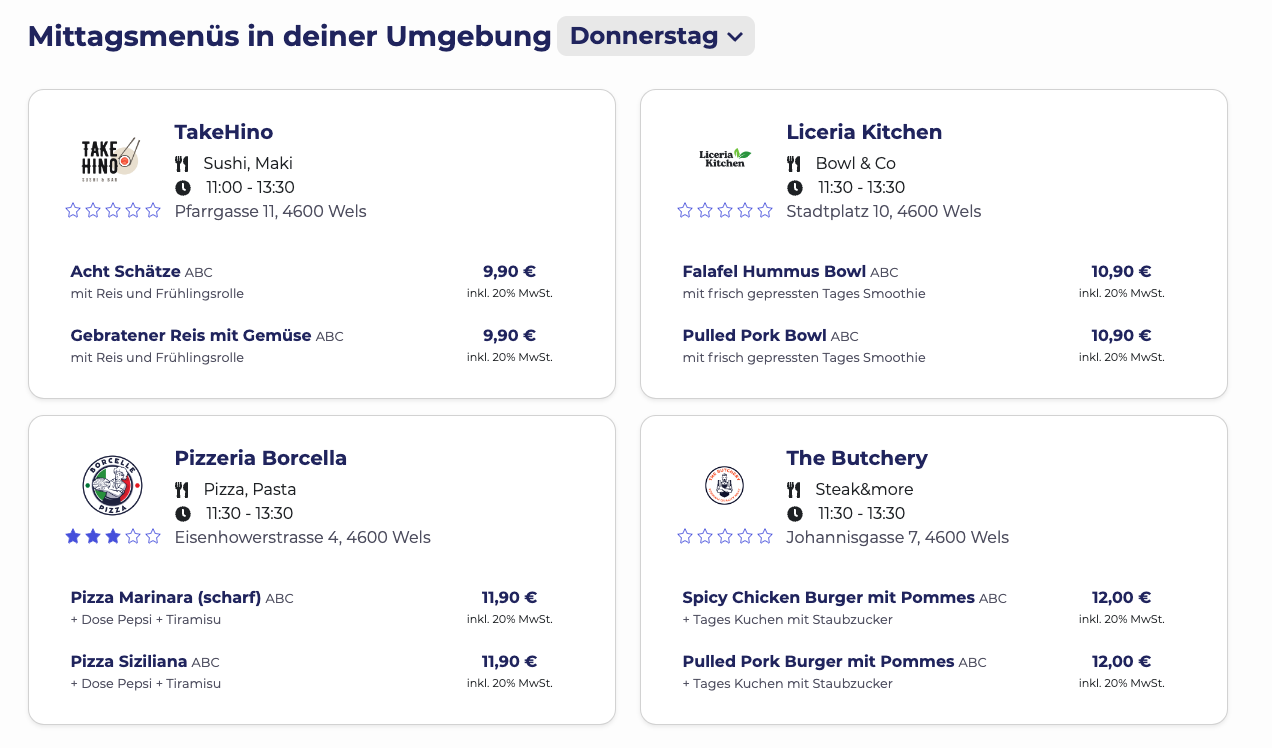Open the TakeHino restaurant title
Image resolution: width=1272 pixels, height=748 pixels.
tap(223, 132)
